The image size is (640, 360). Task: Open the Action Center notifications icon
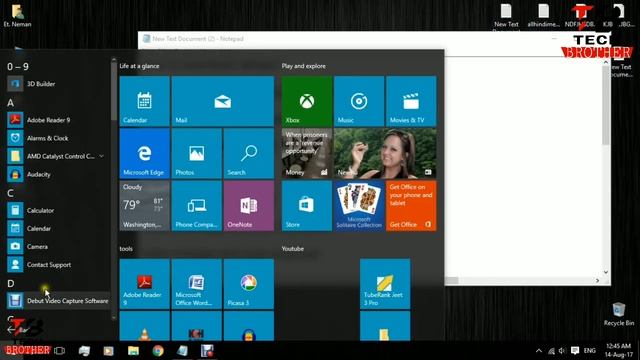coord(575,351)
